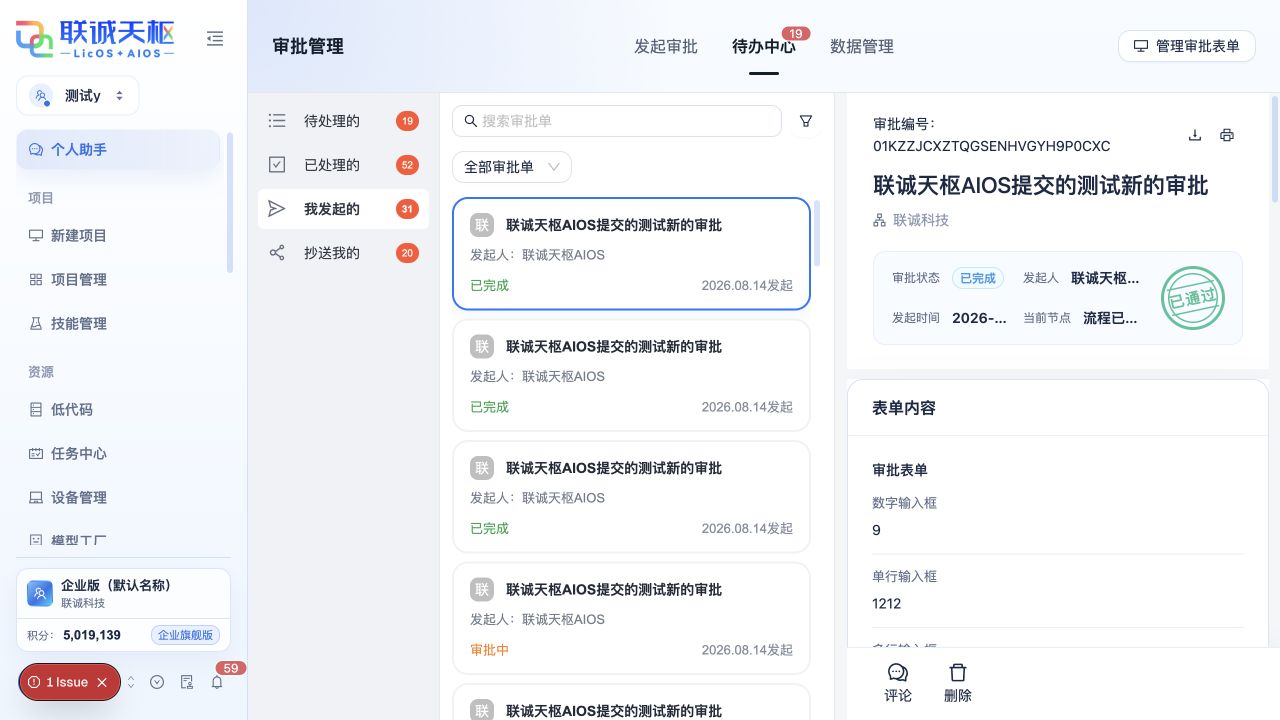Screen dimensions: 1280x720
Task: Focus the 搜索审批单 search field
Action: pyautogui.click(x=617, y=121)
